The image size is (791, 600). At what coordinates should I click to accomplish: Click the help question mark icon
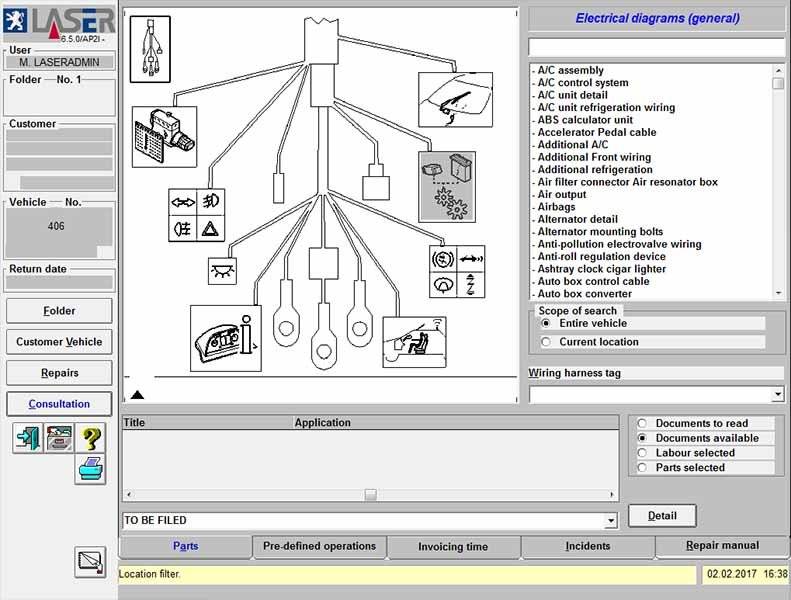pos(91,437)
